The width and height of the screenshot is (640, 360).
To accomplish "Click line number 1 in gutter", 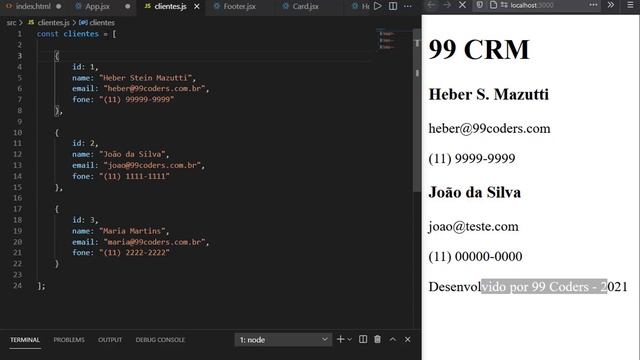I will pyautogui.click(x=19, y=34).
